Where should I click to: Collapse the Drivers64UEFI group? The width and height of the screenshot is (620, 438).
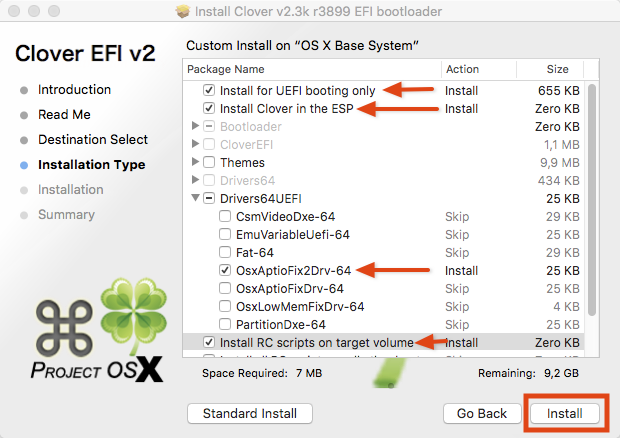[195, 198]
